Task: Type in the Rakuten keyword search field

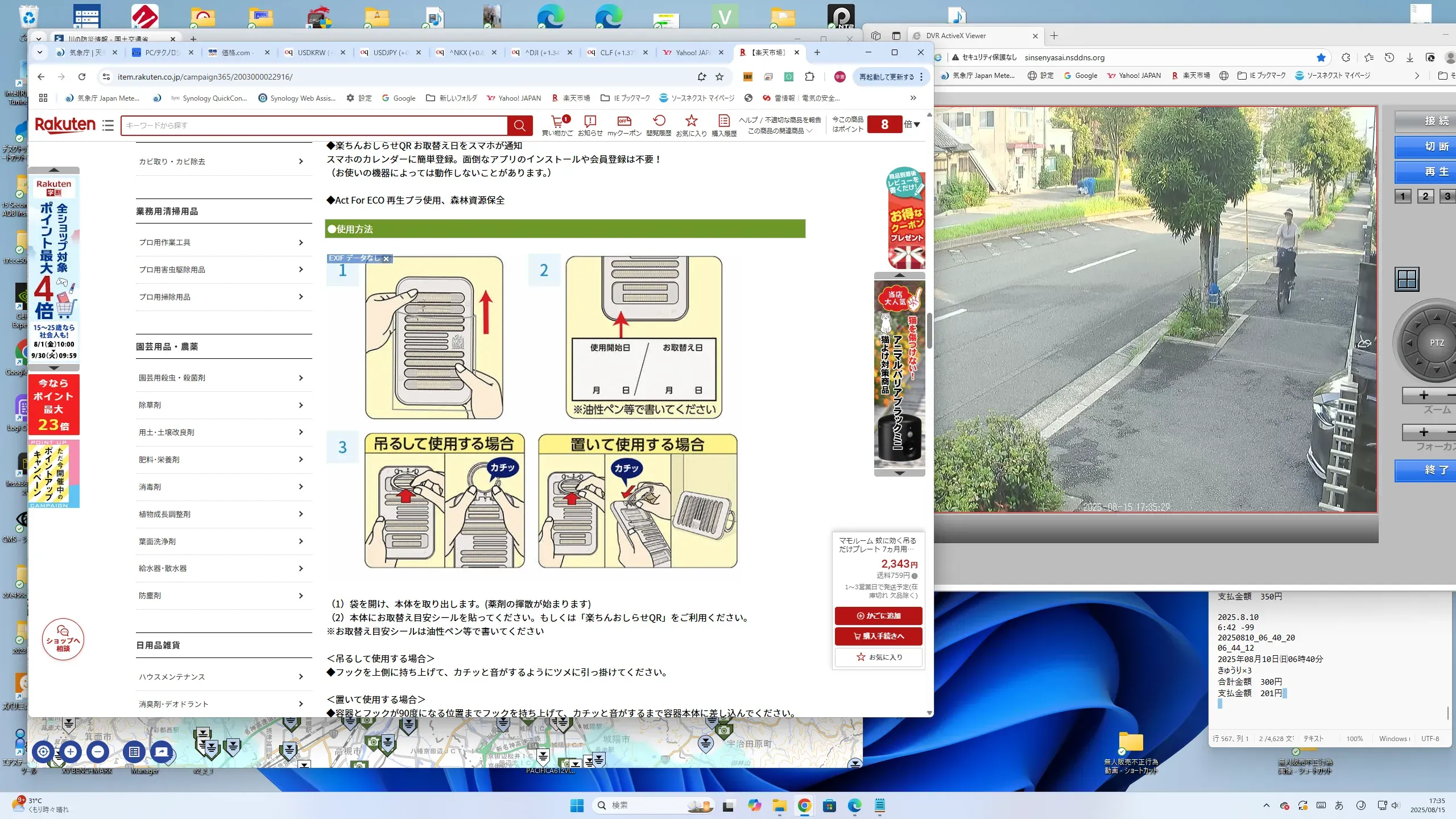Action: [313, 125]
